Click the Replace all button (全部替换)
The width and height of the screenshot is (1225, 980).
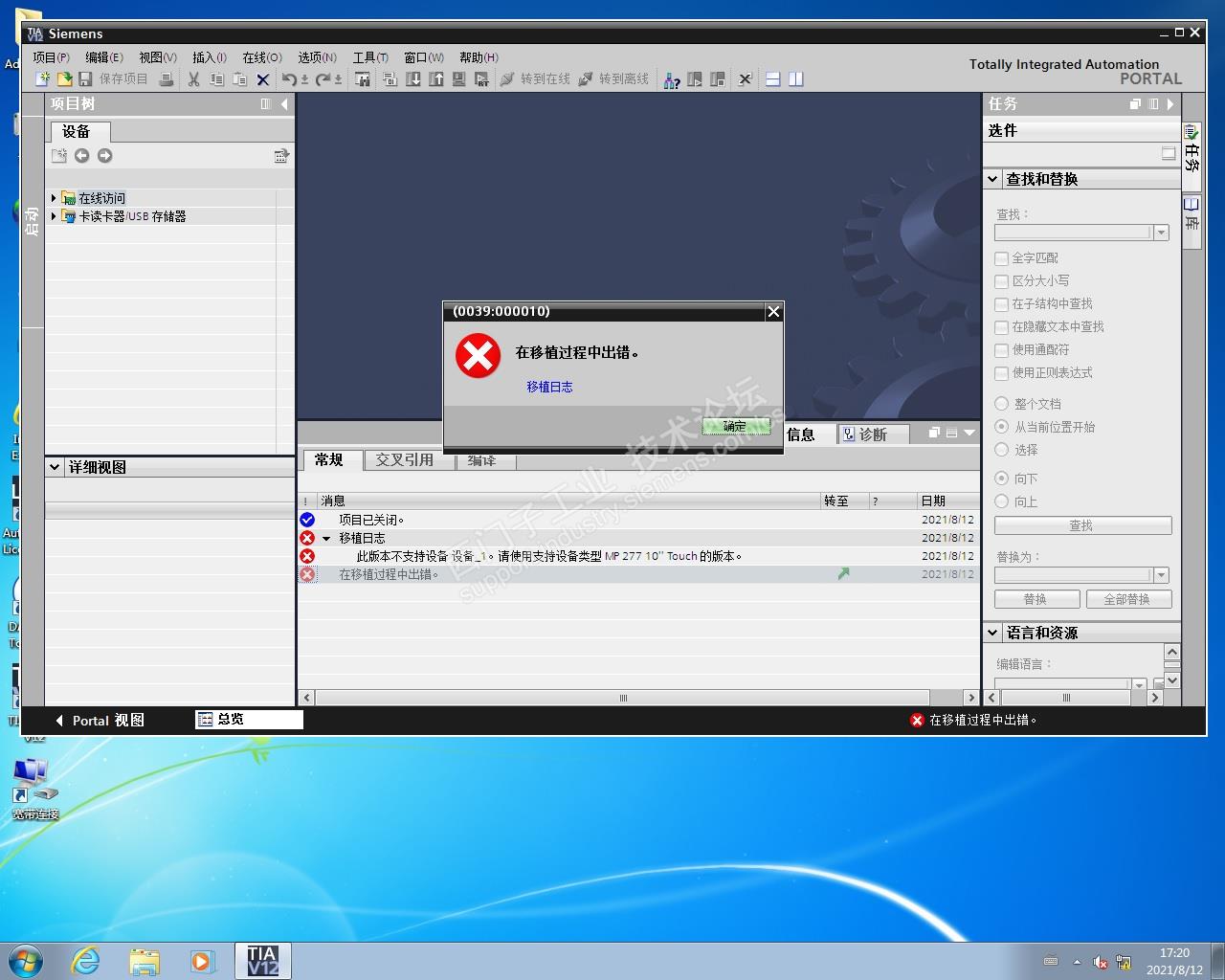(1126, 599)
